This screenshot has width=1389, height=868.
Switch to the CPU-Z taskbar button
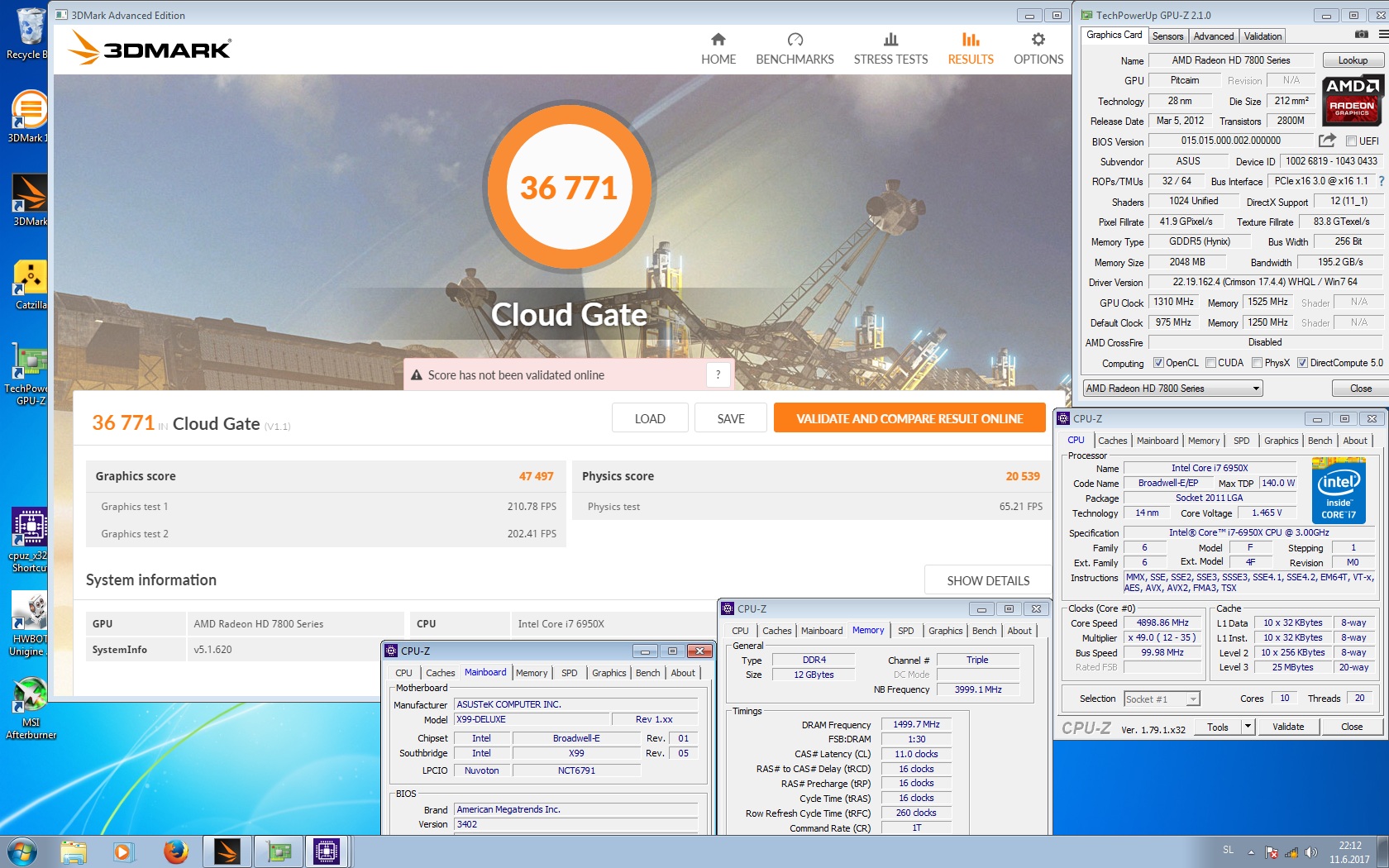[327, 851]
